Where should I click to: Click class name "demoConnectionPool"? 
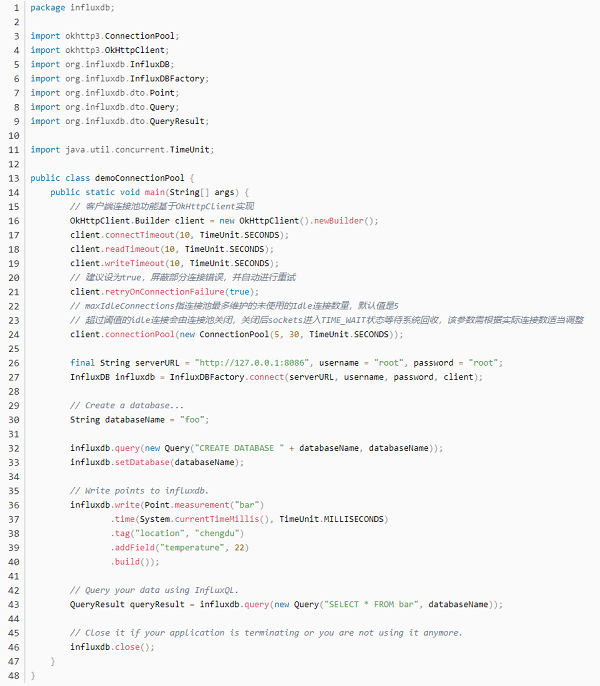[x=140, y=178]
